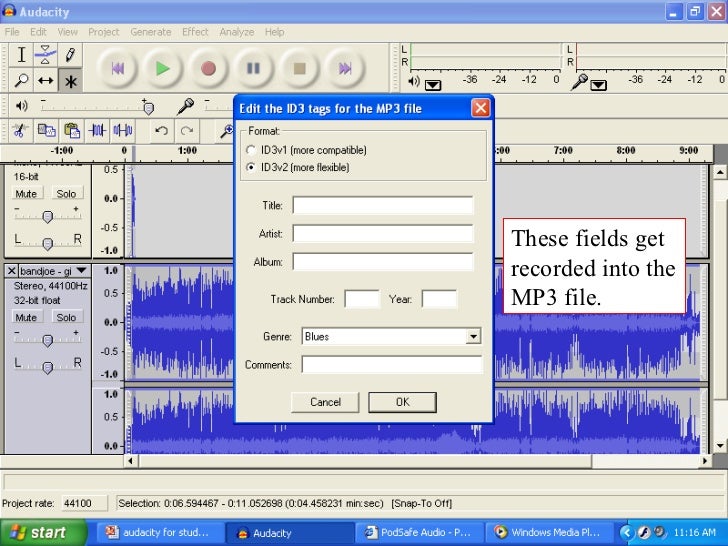Click the Stop button

(299, 69)
